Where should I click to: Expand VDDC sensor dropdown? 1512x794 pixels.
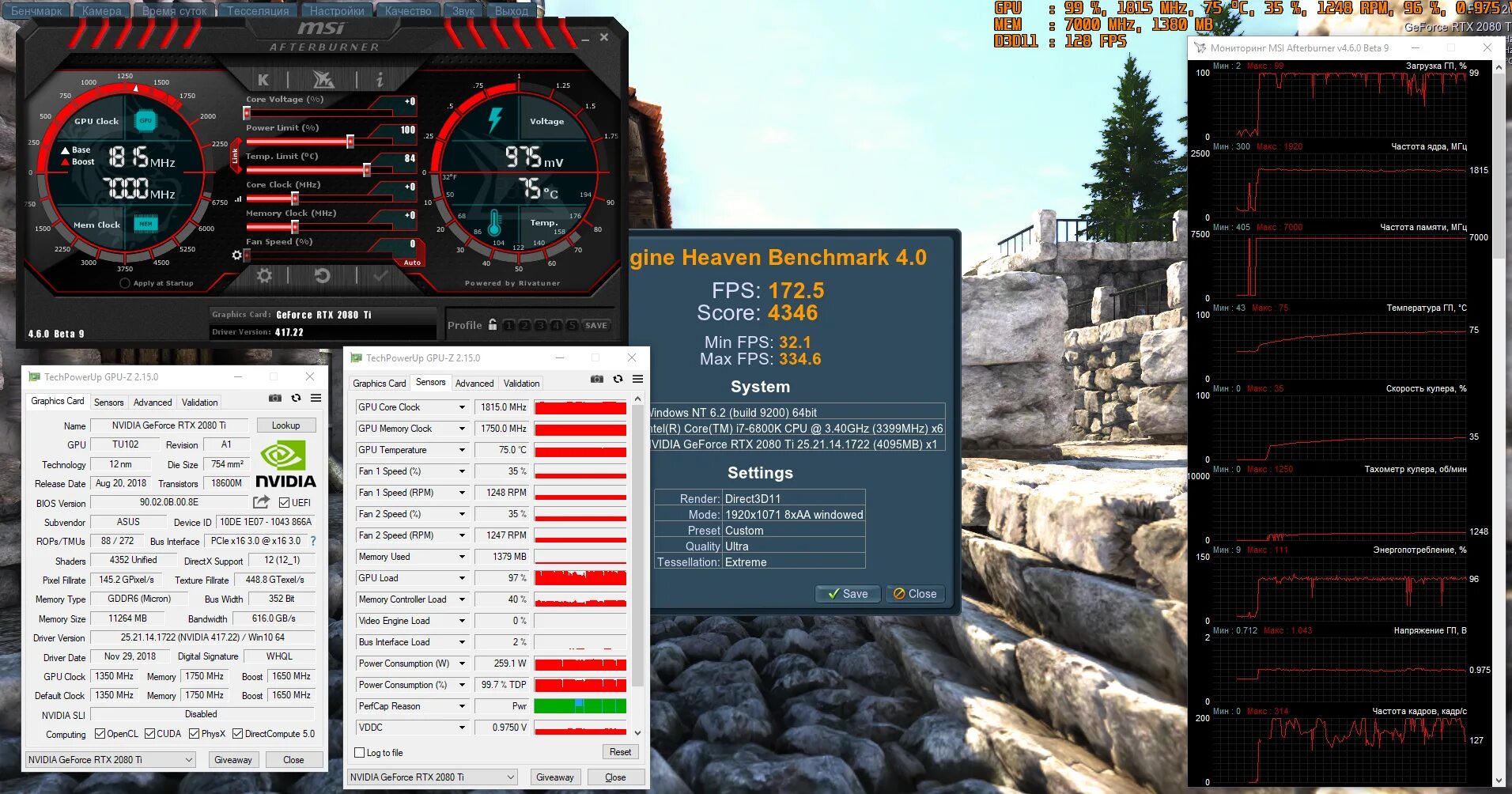tap(462, 728)
